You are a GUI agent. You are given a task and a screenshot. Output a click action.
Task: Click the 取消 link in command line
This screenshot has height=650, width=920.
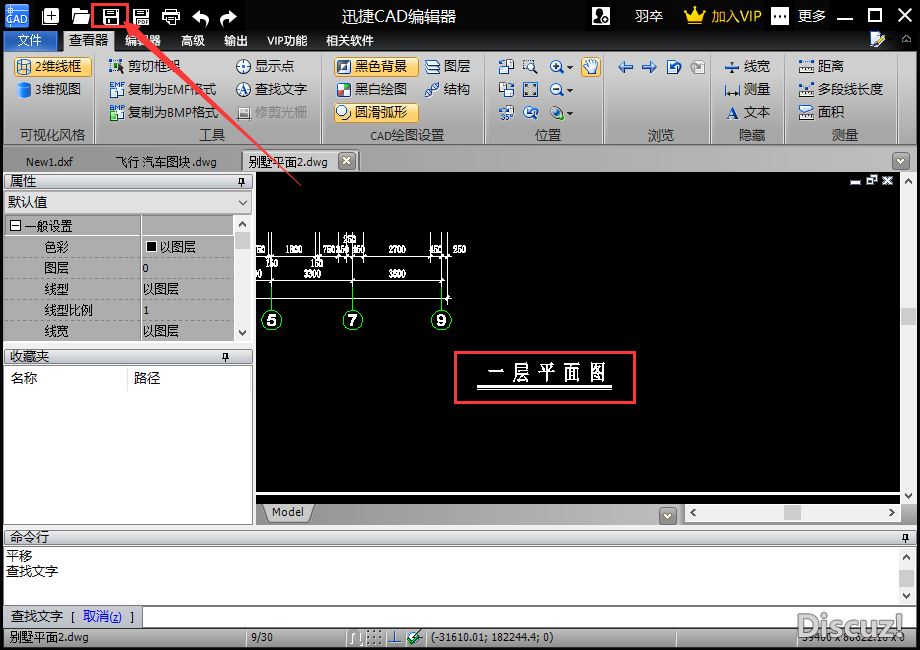click(102, 616)
